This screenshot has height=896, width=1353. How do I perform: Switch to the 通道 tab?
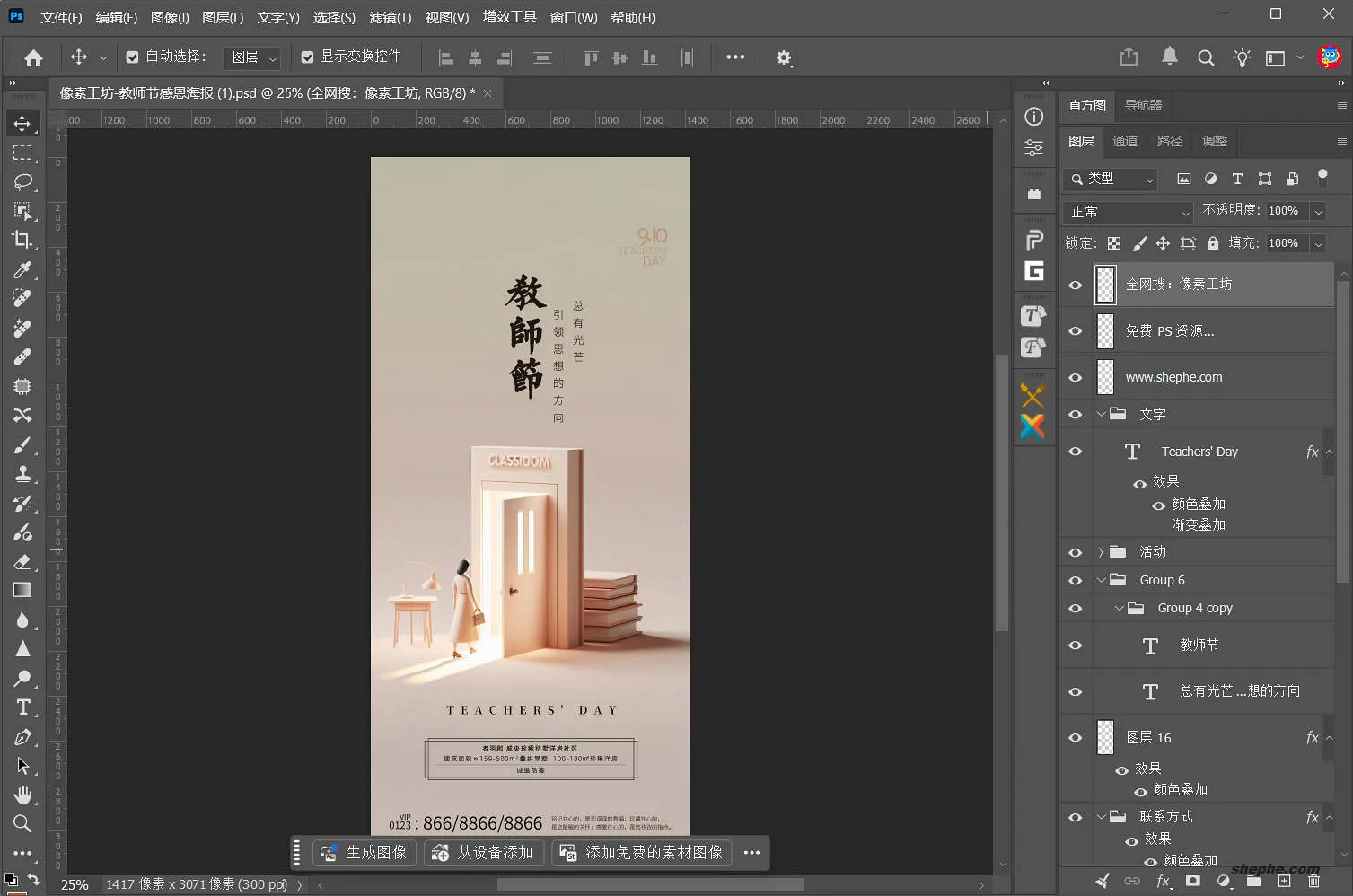click(1125, 142)
